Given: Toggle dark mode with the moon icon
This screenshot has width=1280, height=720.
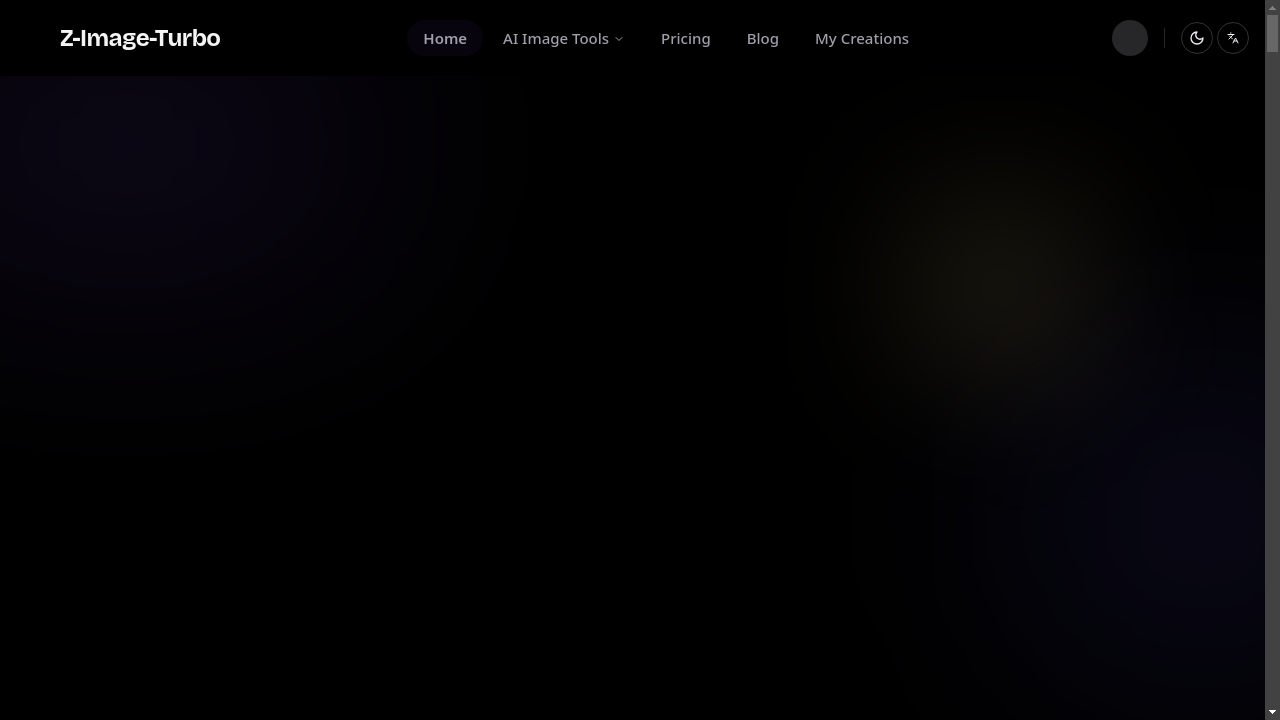Looking at the screenshot, I should (1196, 38).
